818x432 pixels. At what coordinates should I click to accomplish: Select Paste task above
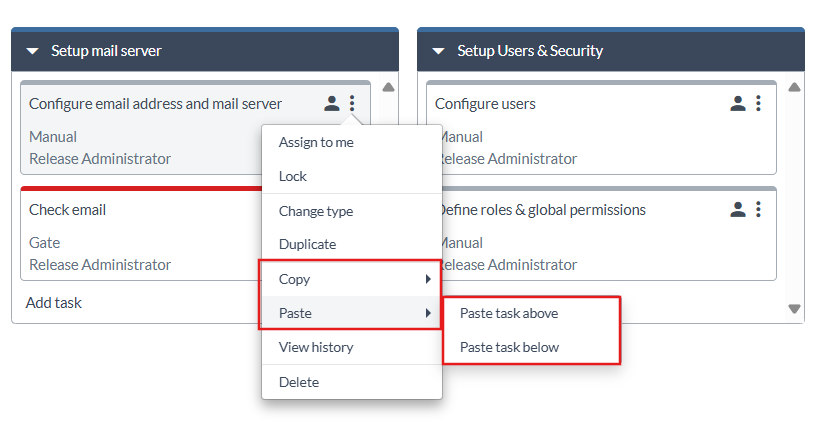point(509,313)
